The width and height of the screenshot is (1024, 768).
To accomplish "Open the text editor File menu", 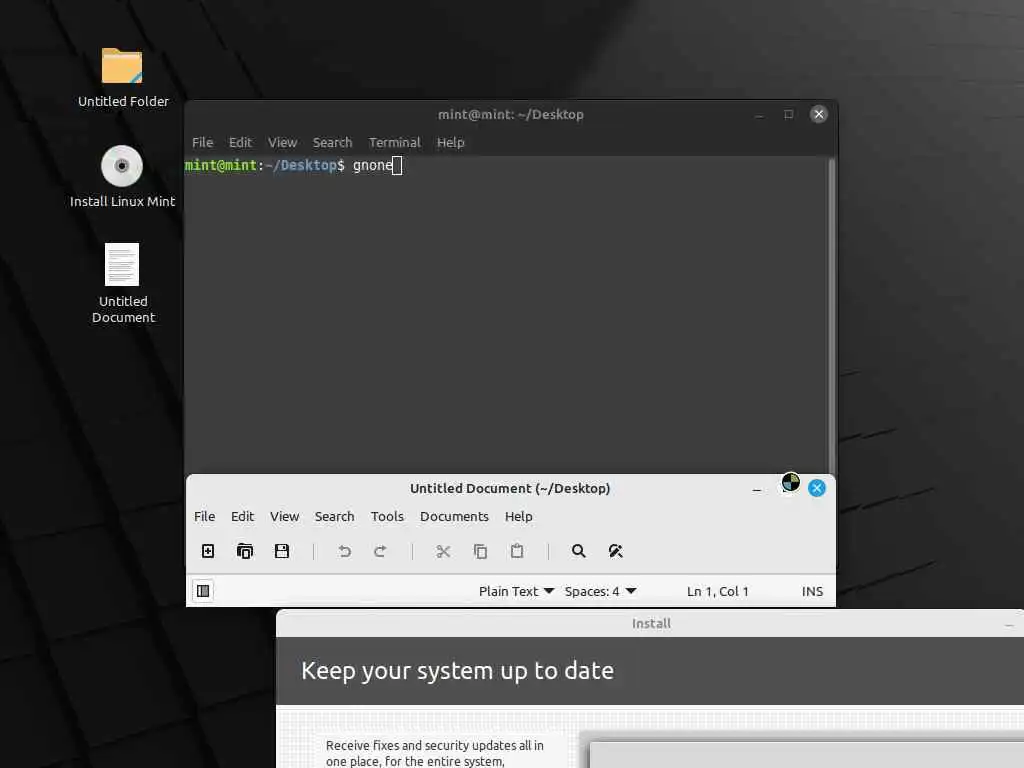I will pyautogui.click(x=204, y=517).
